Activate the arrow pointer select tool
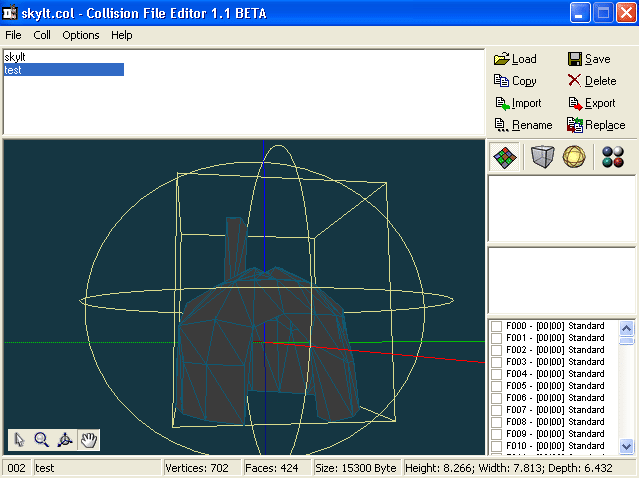Screen dimensions: 639x478 pyautogui.click(x=20, y=439)
